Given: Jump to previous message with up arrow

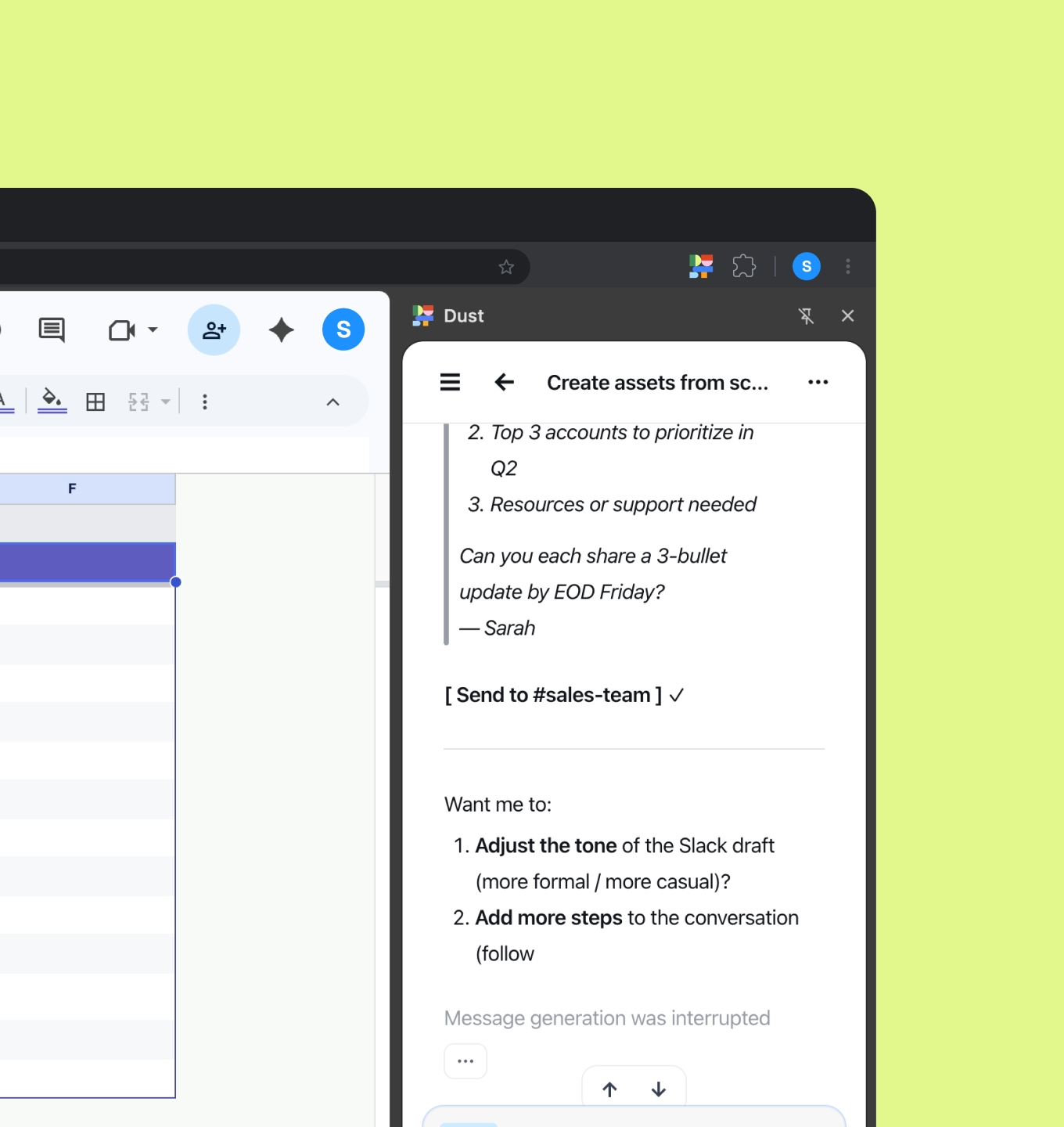Looking at the screenshot, I should click(x=609, y=1089).
